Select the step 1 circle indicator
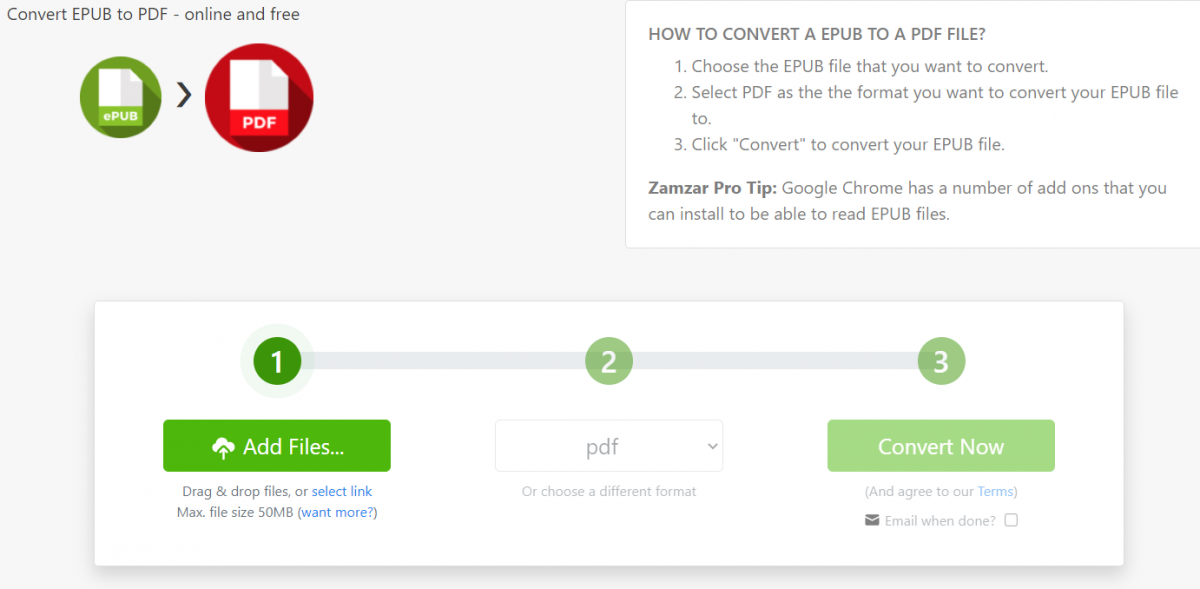Screen dimensions: 1200x589 pos(277,361)
